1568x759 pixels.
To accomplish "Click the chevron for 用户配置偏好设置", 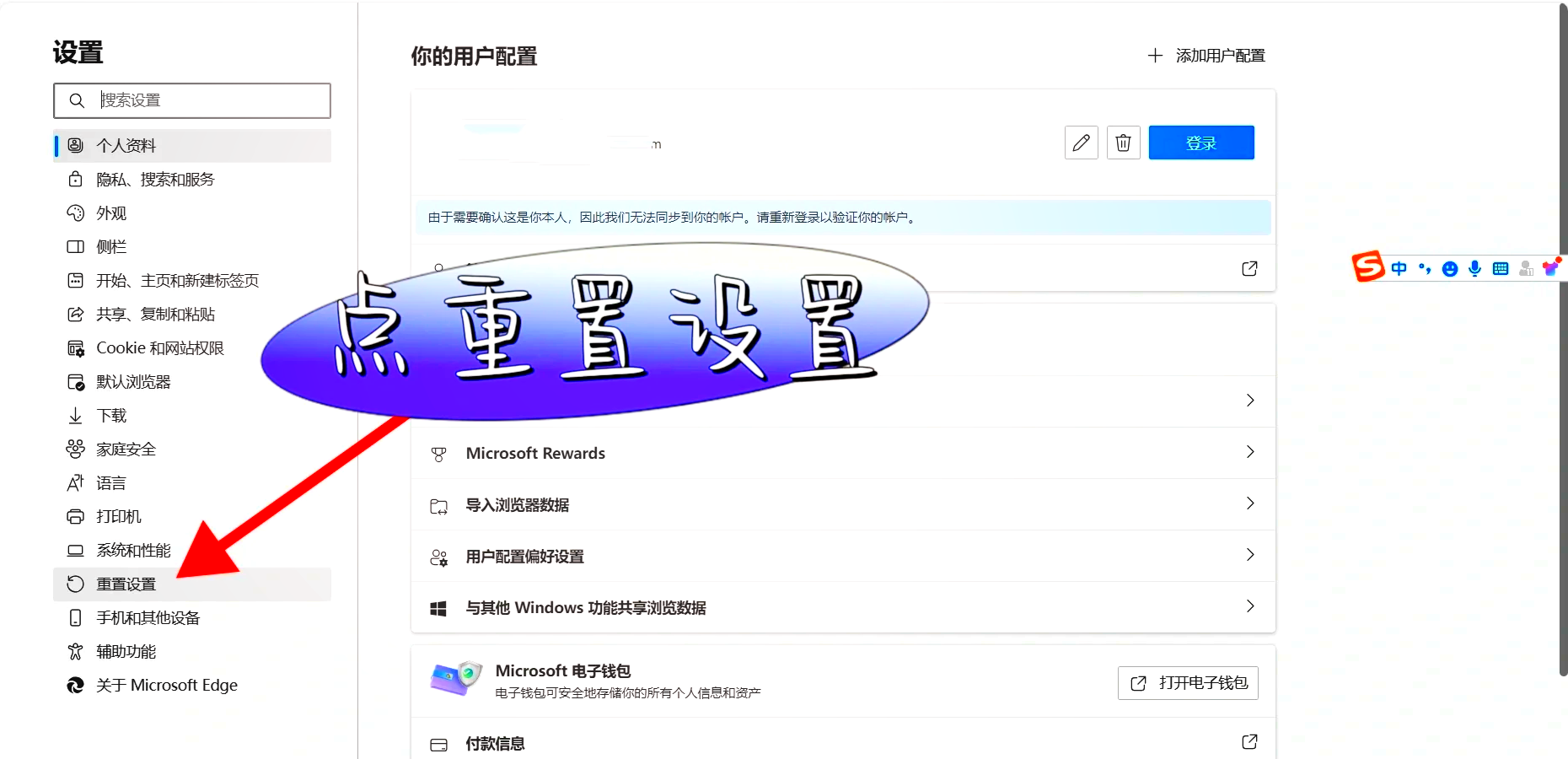I will 1250,555.
